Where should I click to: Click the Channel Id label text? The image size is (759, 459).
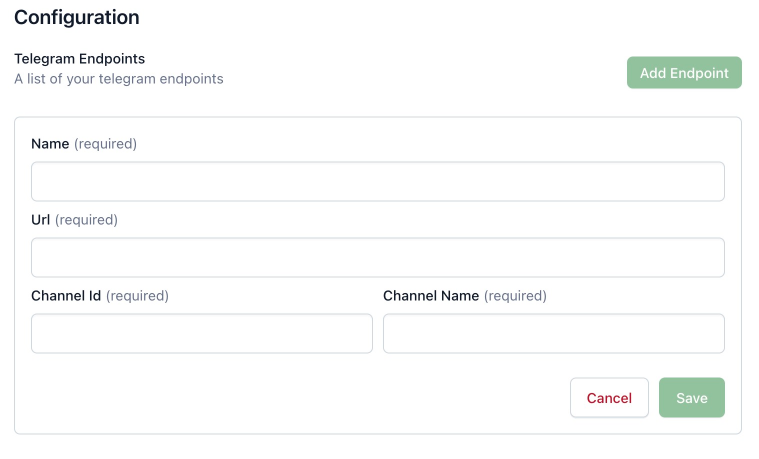[x=66, y=296]
